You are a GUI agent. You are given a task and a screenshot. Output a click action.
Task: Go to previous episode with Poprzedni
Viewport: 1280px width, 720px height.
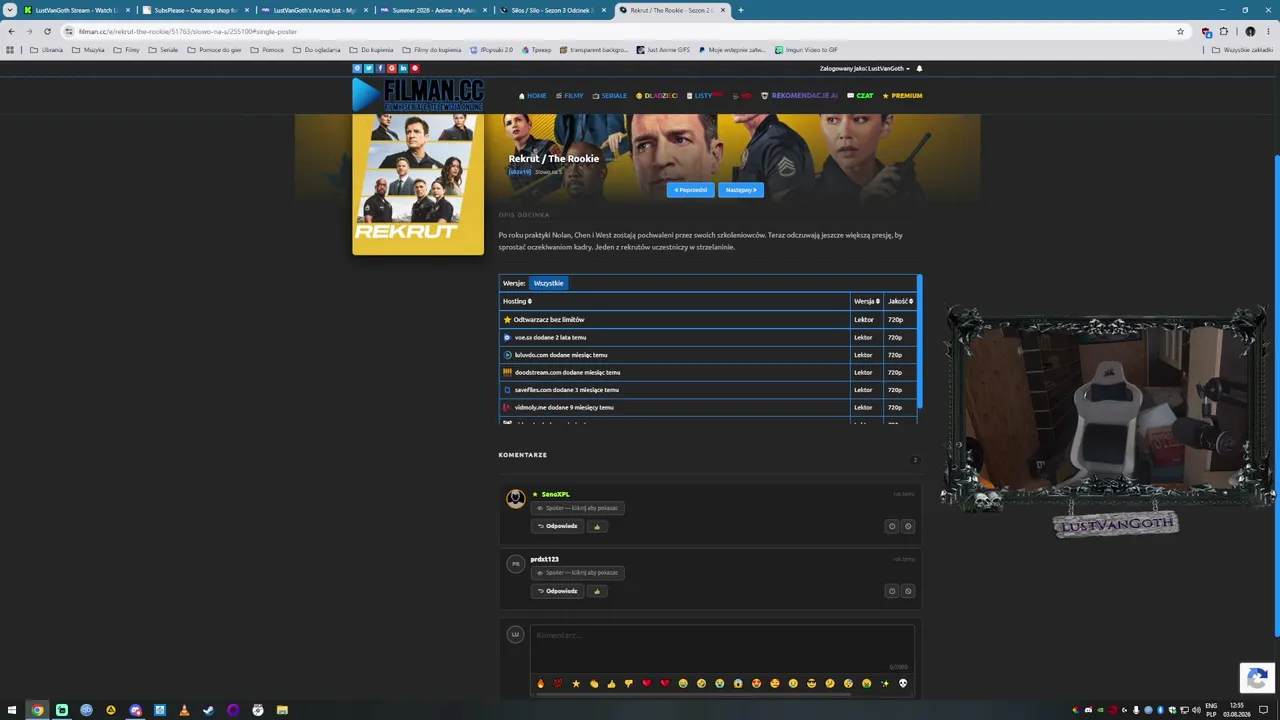(690, 190)
